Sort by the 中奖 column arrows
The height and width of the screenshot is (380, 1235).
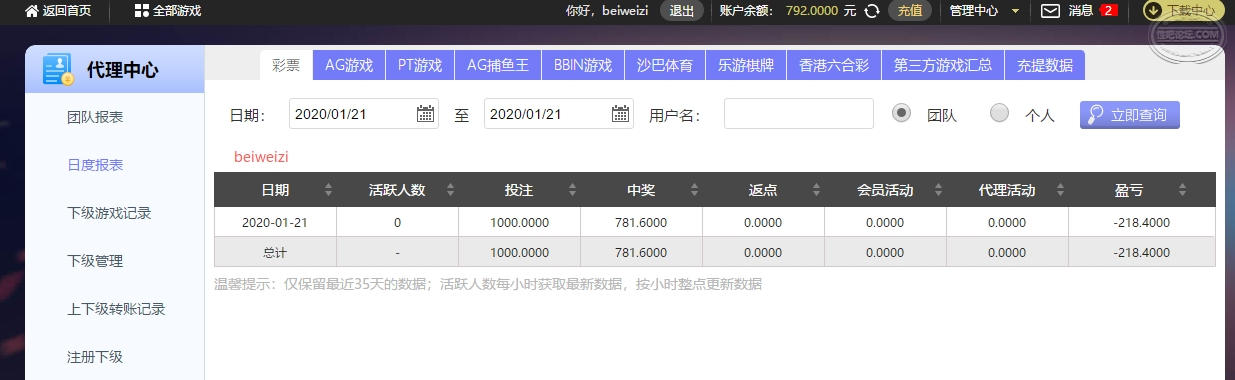pos(694,190)
